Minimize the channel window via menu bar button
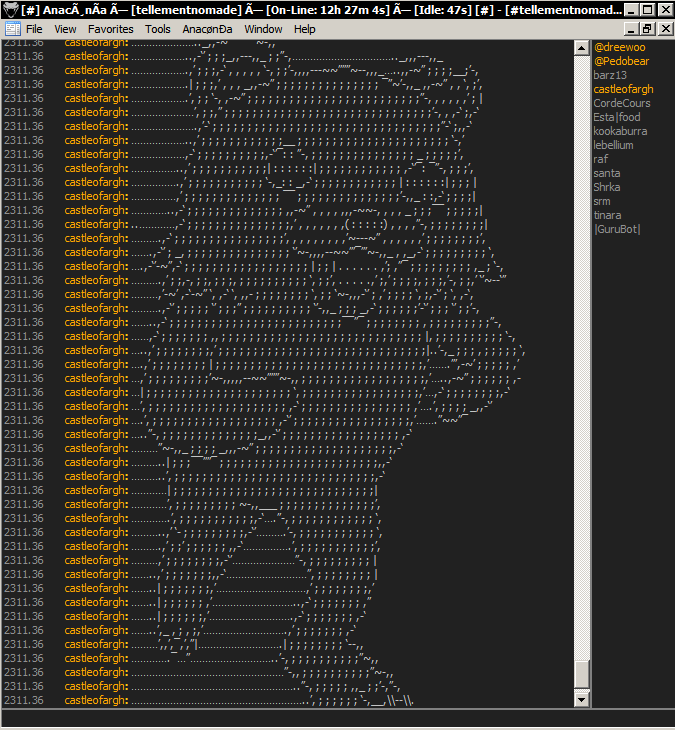This screenshot has width=675, height=730. coord(630,29)
